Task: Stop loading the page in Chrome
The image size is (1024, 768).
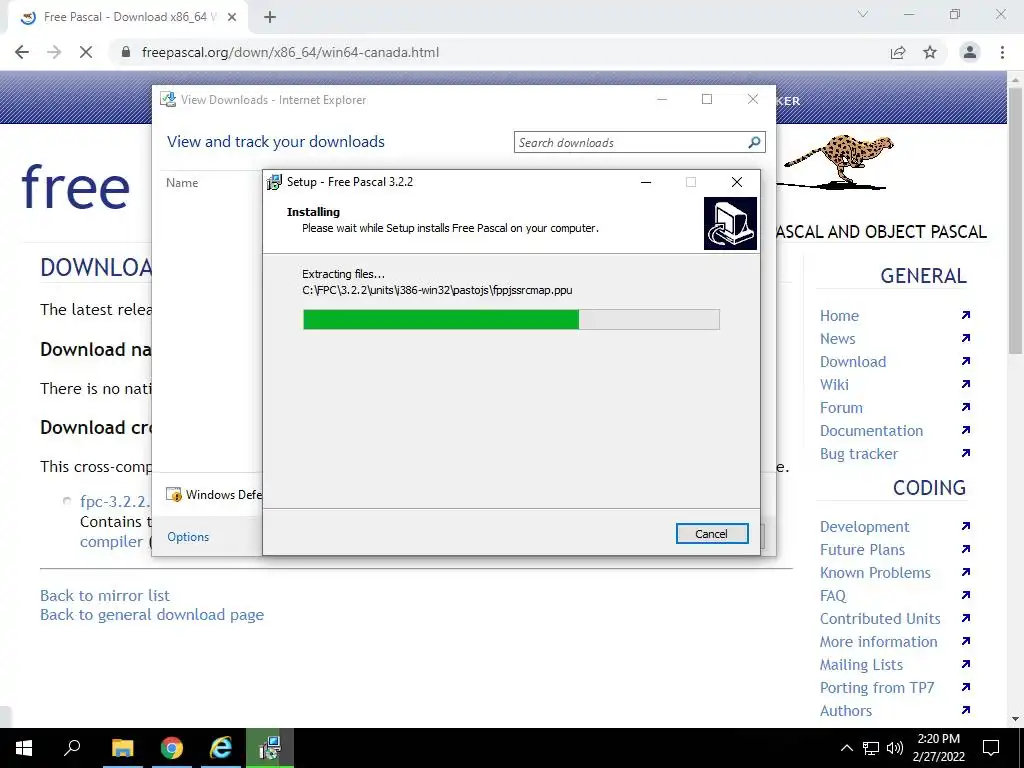Action: click(86, 52)
